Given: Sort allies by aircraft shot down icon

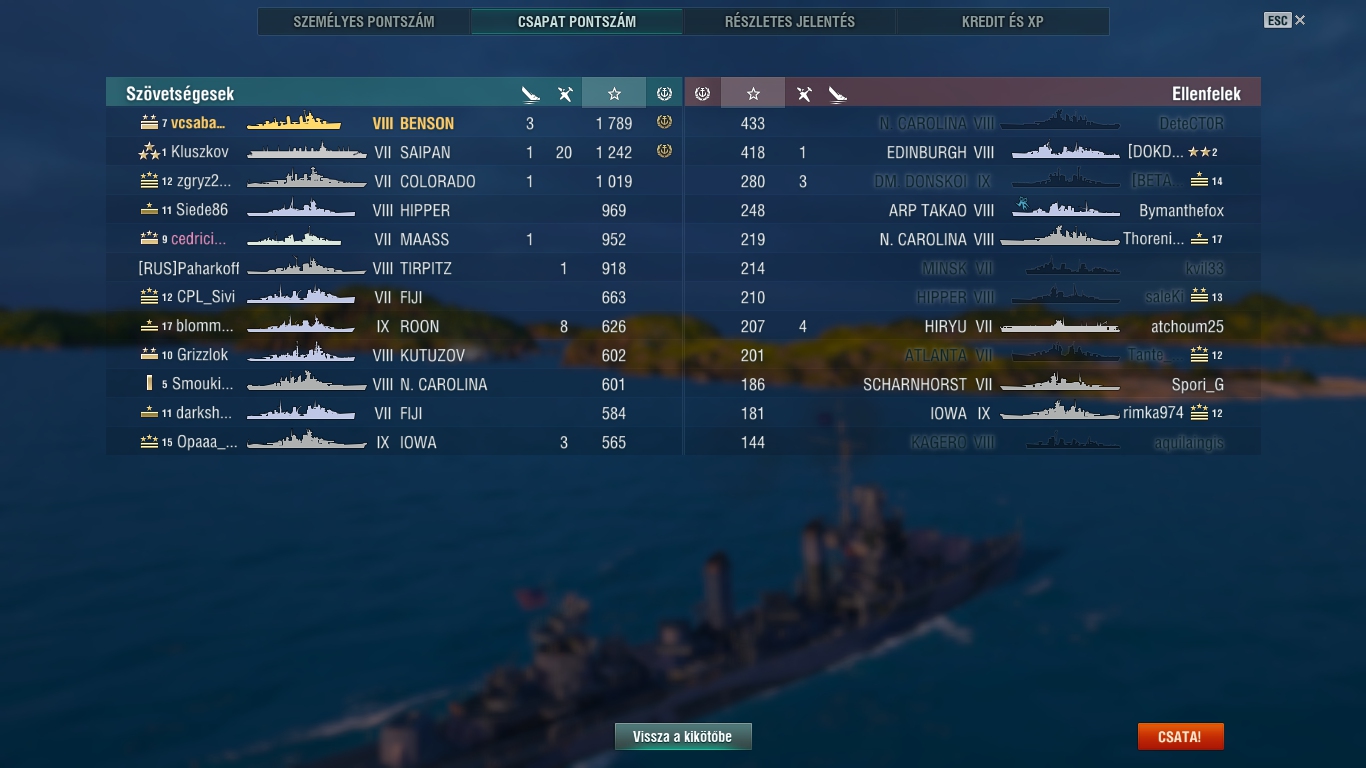Looking at the screenshot, I should coord(565,94).
